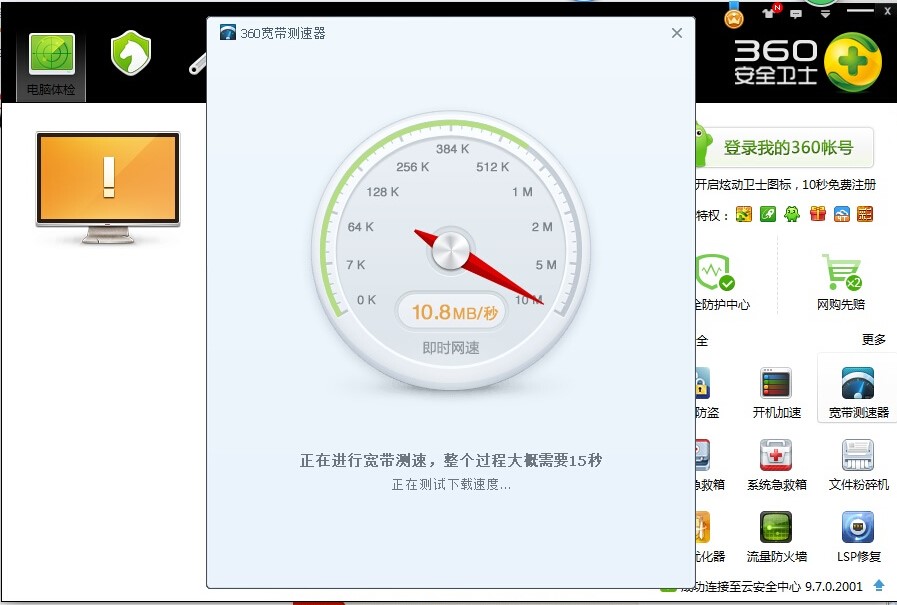The image size is (897, 605).
Task: Click the blue update arrow beside version 9.7.0.2001
Action: tap(879, 585)
